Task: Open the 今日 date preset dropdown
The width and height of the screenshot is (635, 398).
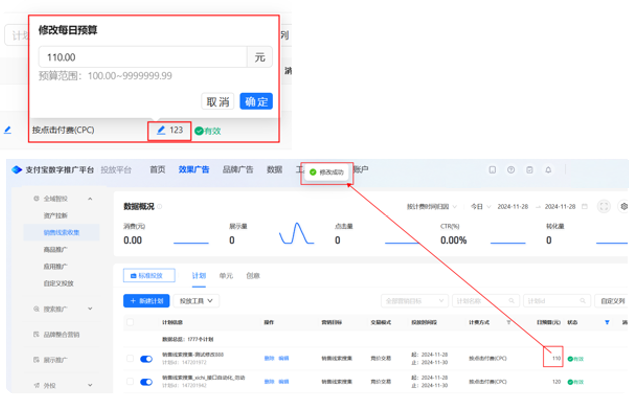Action: (480, 206)
